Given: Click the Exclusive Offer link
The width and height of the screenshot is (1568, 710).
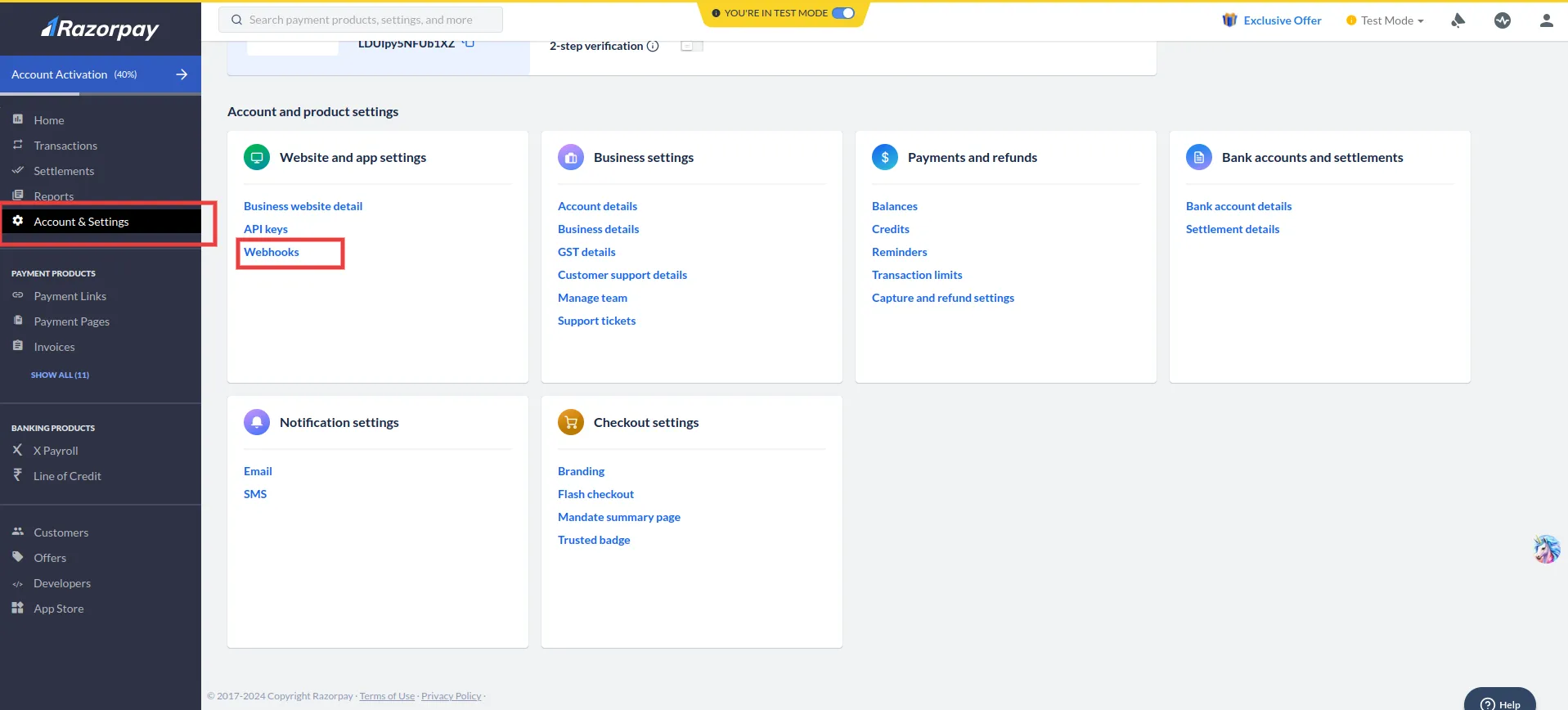Looking at the screenshot, I should coord(1282,20).
